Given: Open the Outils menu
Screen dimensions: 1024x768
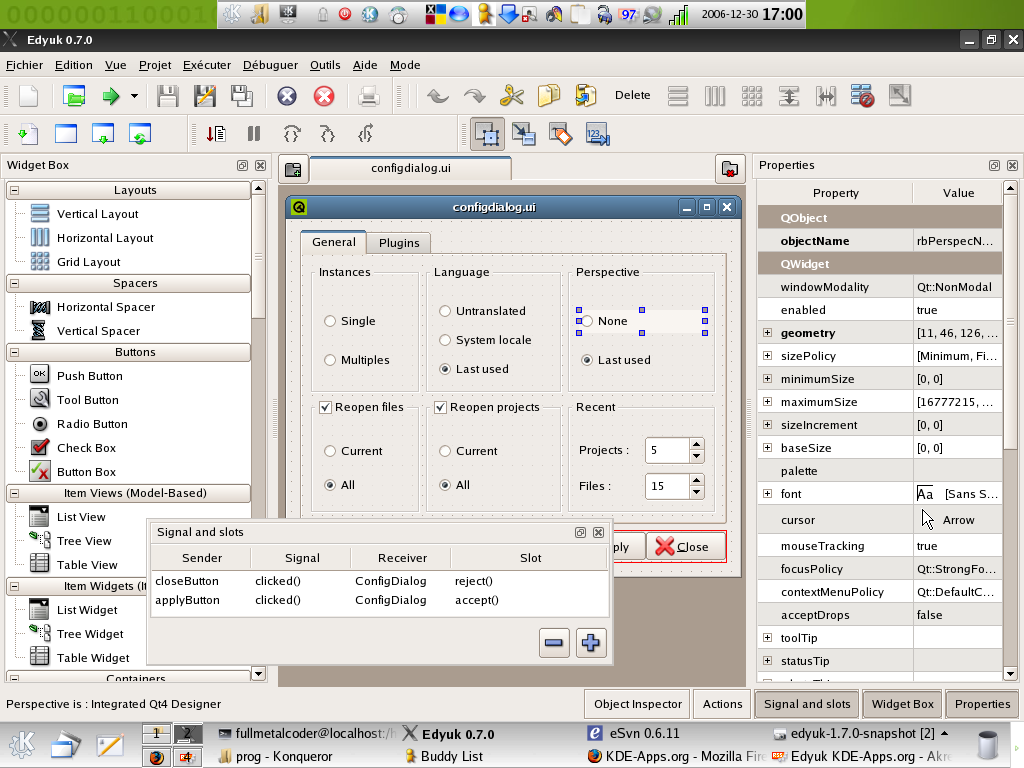Looking at the screenshot, I should point(325,65).
